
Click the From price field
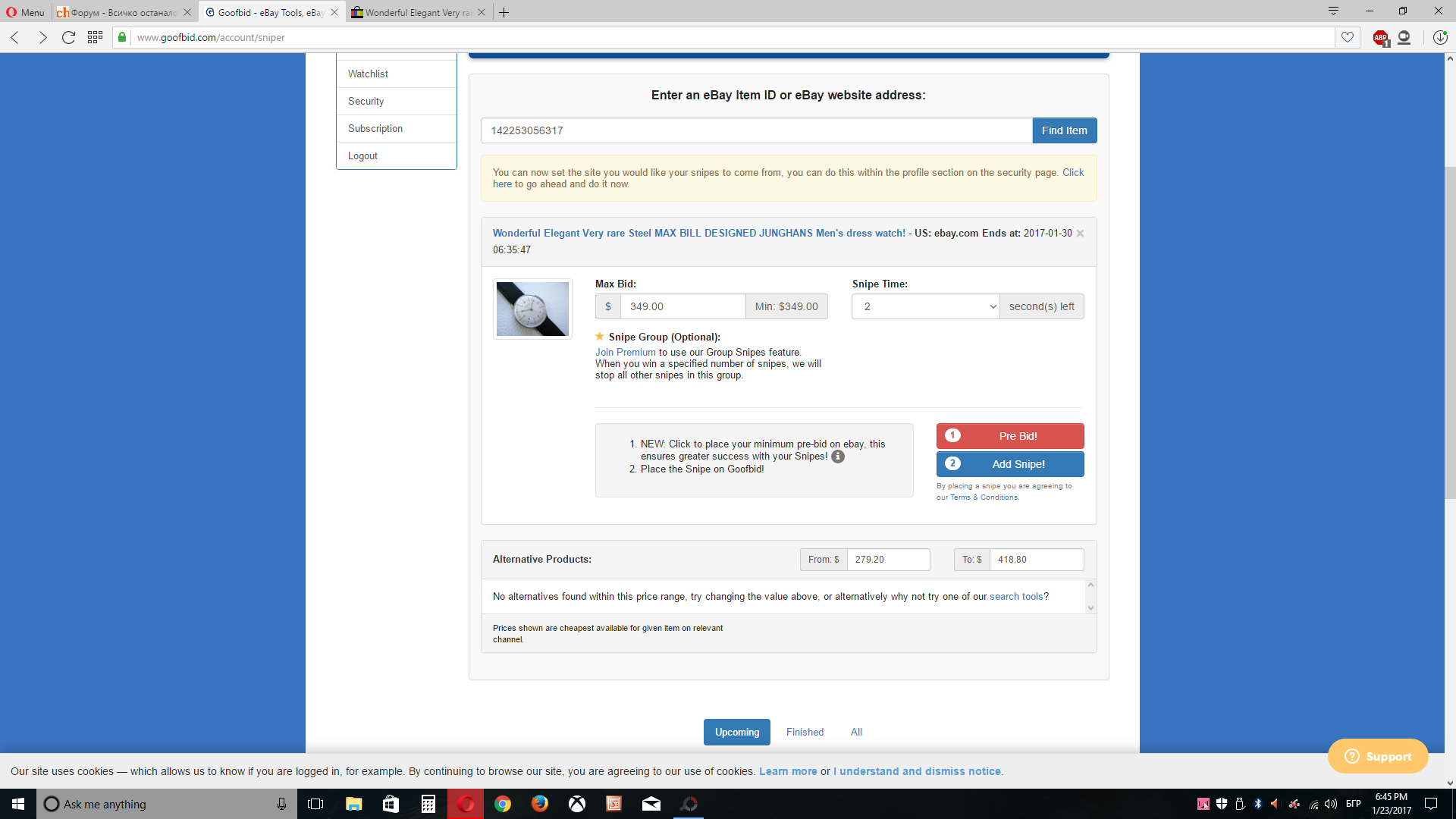[888, 560]
